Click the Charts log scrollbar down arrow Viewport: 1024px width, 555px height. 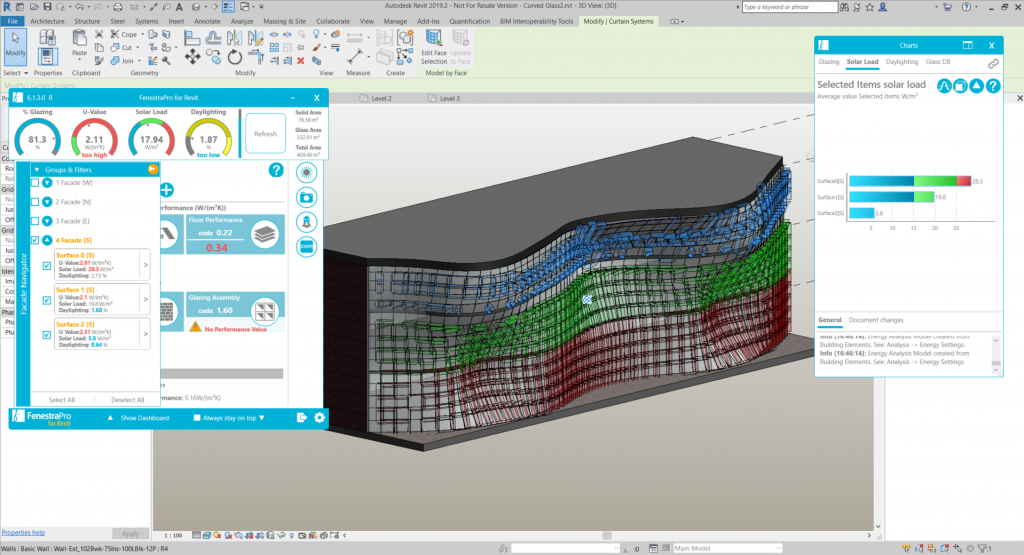click(x=996, y=370)
